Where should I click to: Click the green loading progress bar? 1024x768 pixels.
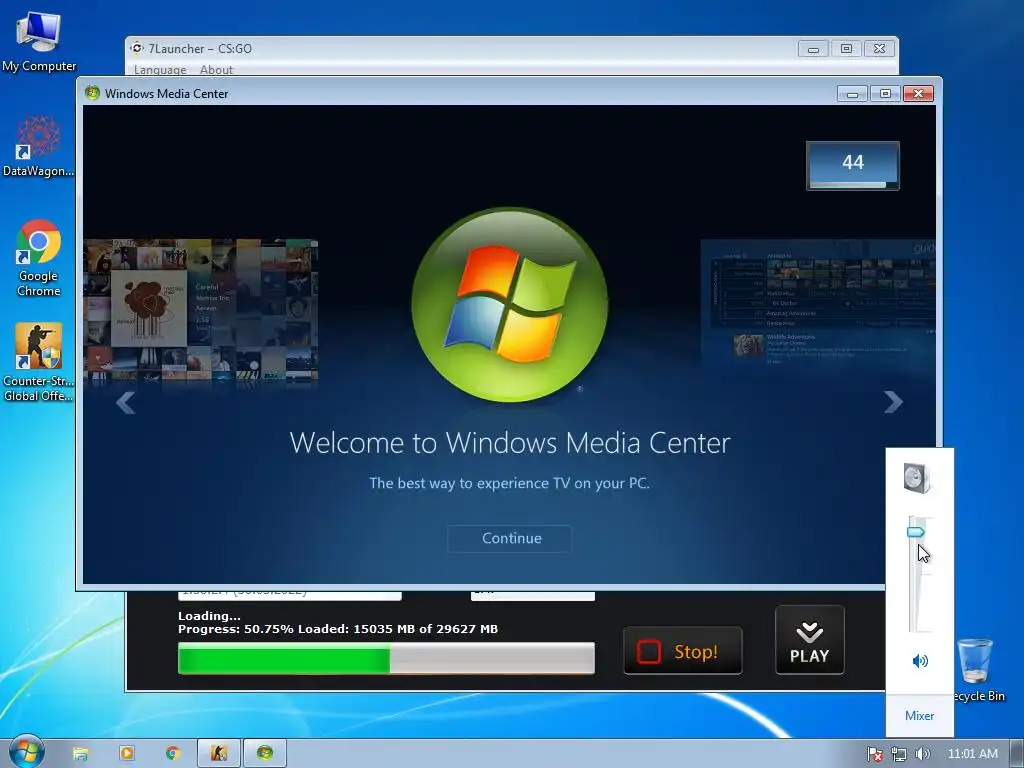point(386,658)
